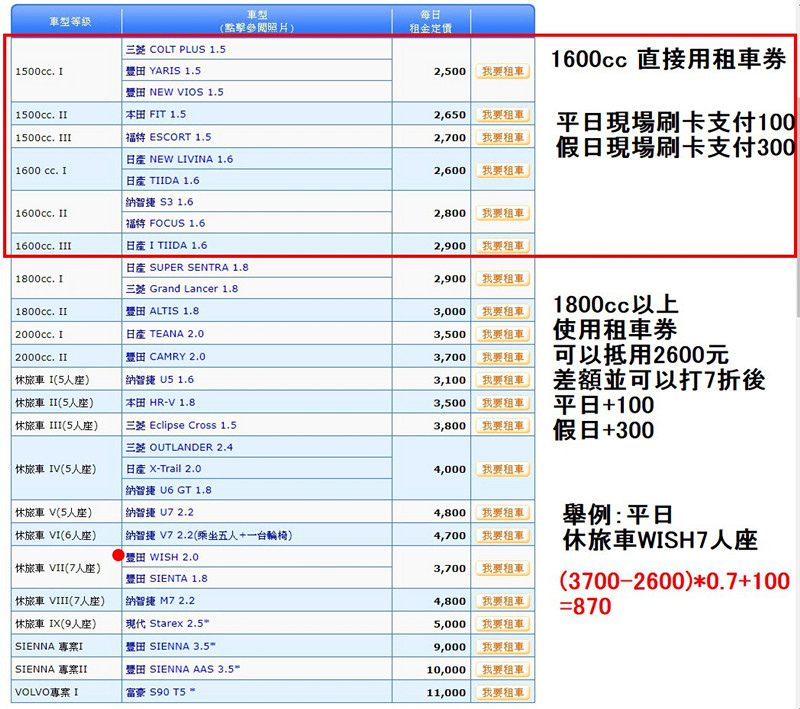Click 我要租車 for the 1600cc. II row
Viewport: 800px width, 709px height.
503,213
